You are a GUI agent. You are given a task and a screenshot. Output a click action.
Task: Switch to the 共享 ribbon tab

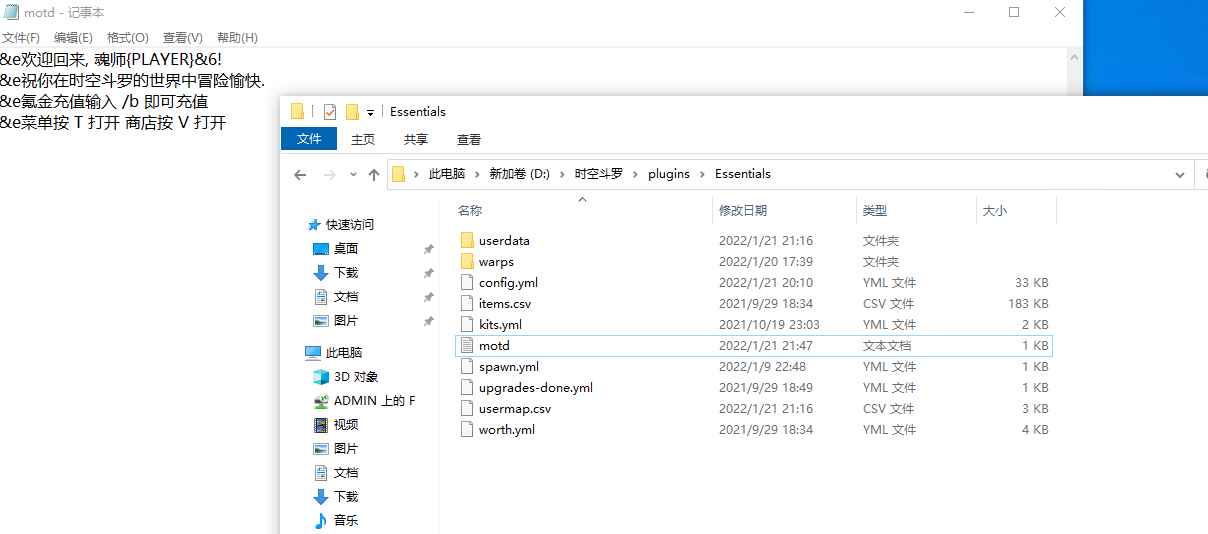pos(416,140)
